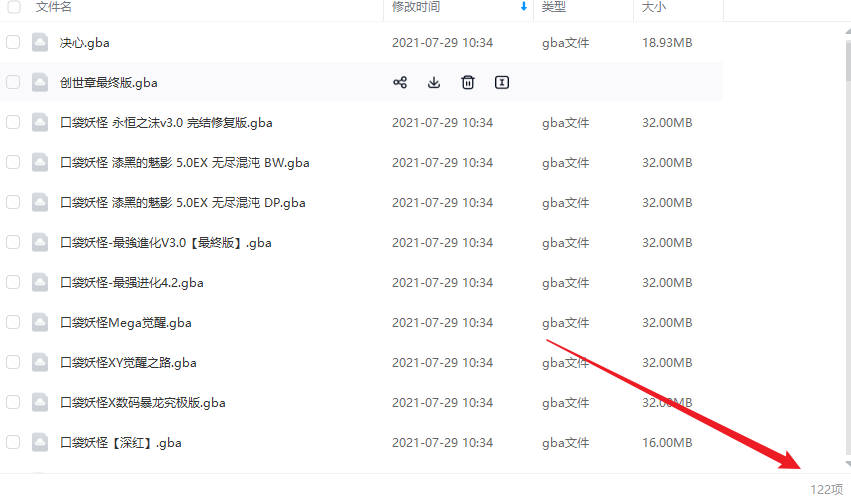Sort list by 文件名 column header

coord(53,7)
